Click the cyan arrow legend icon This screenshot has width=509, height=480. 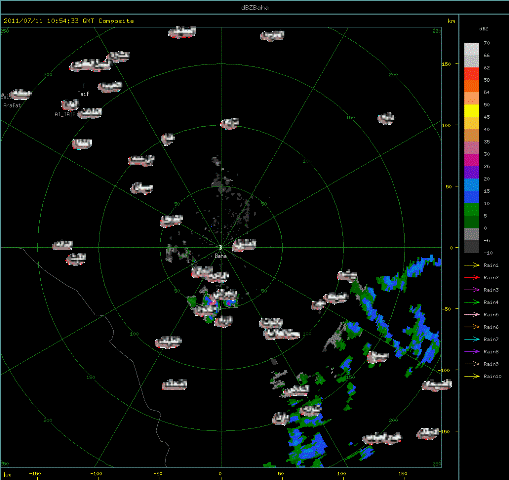click(x=472, y=339)
